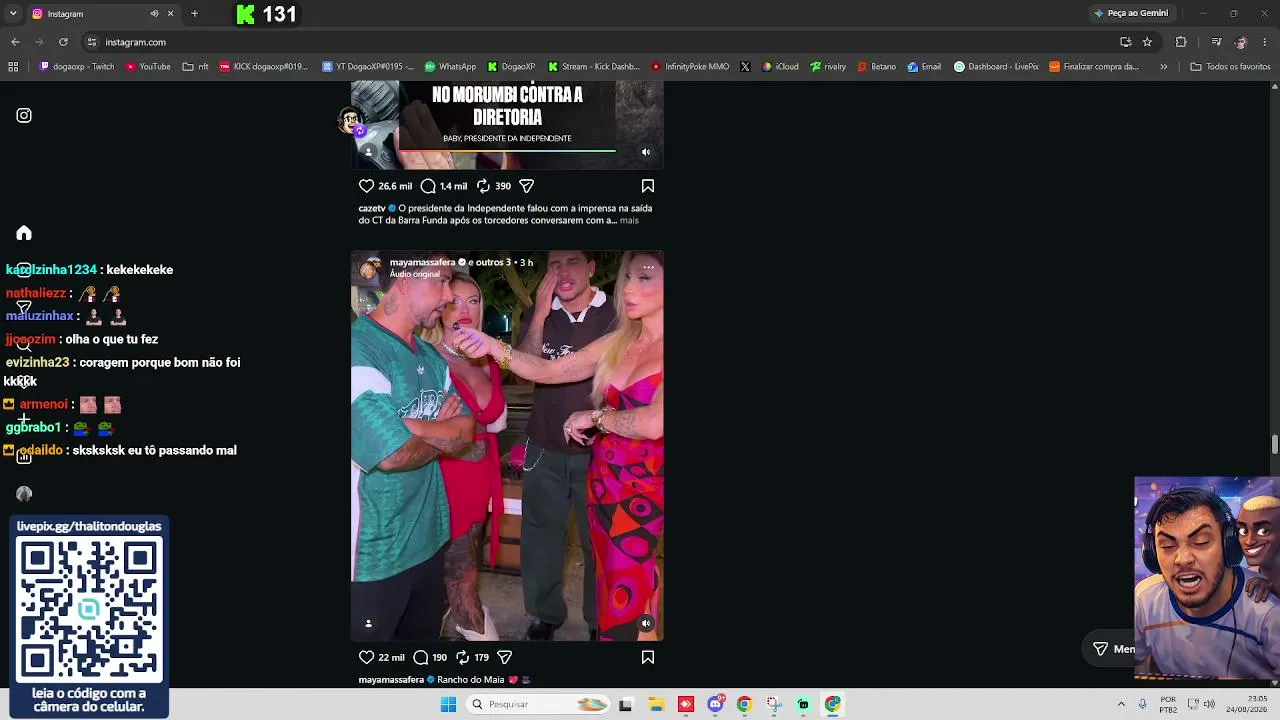Show more bookmarks with the overflow chevron
This screenshot has width=1280, height=720.
(x=1163, y=67)
